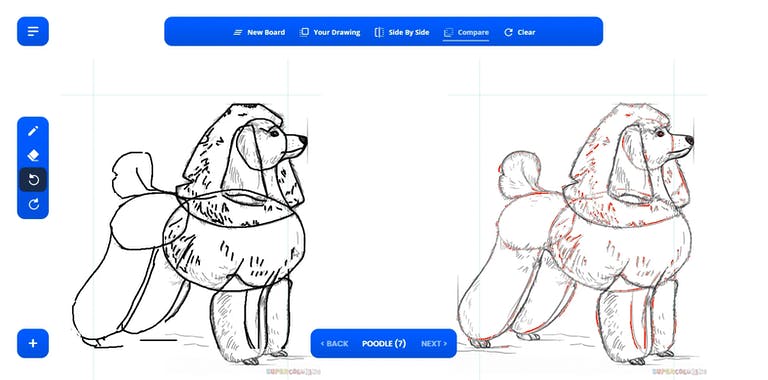Go back to previous poodle step
This screenshot has width=768, height=380.
click(x=334, y=344)
